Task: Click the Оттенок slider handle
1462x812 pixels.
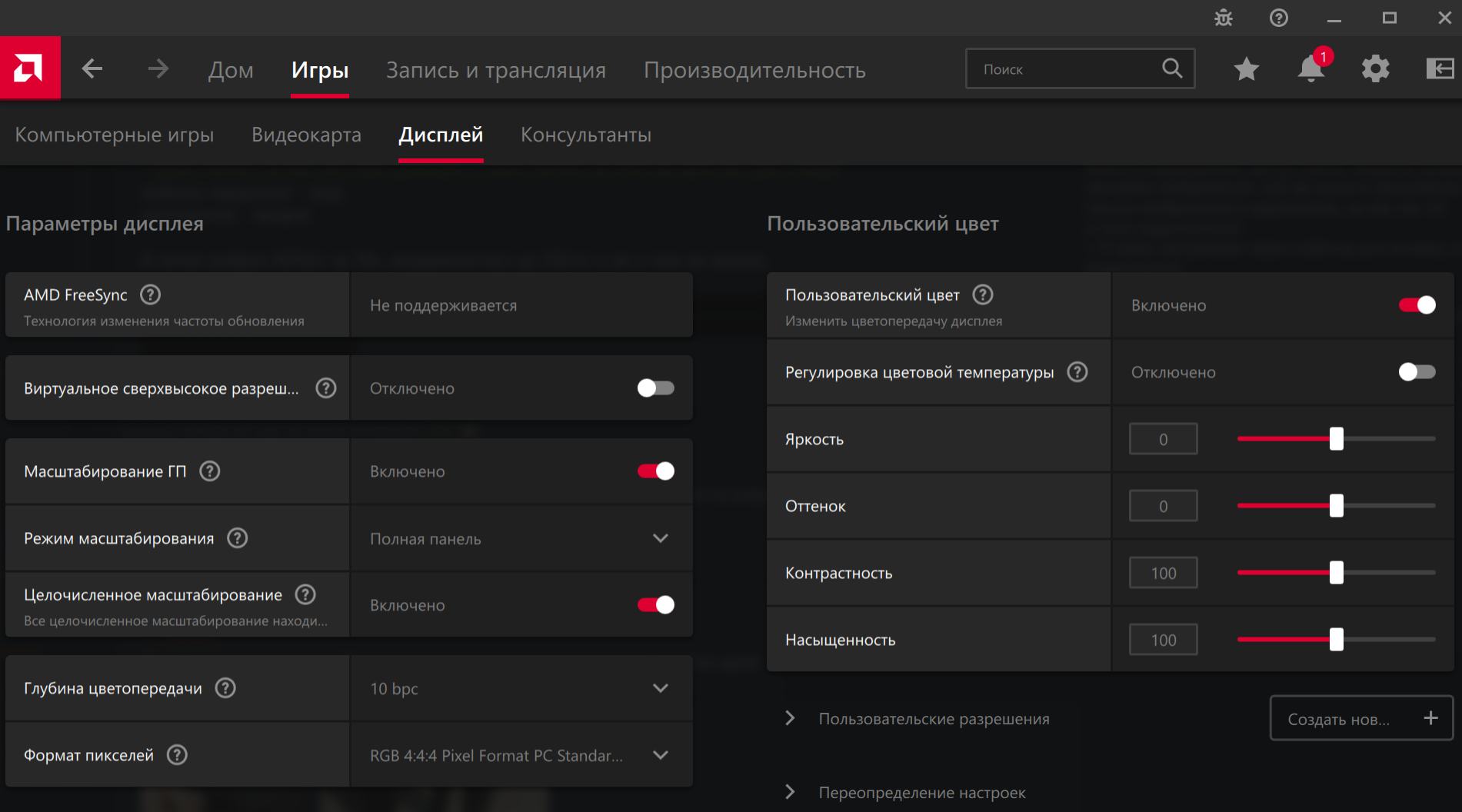Action: tap(1337, 506)
